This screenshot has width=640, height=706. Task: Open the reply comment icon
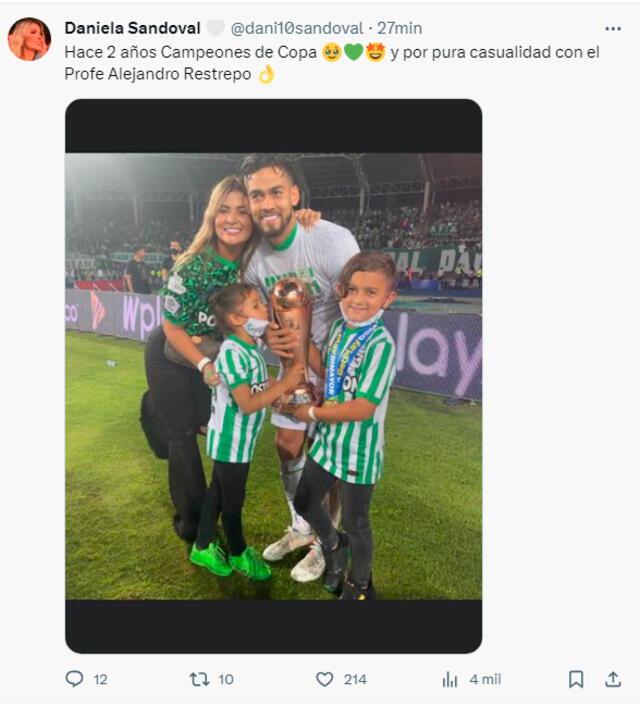(74, 679)
